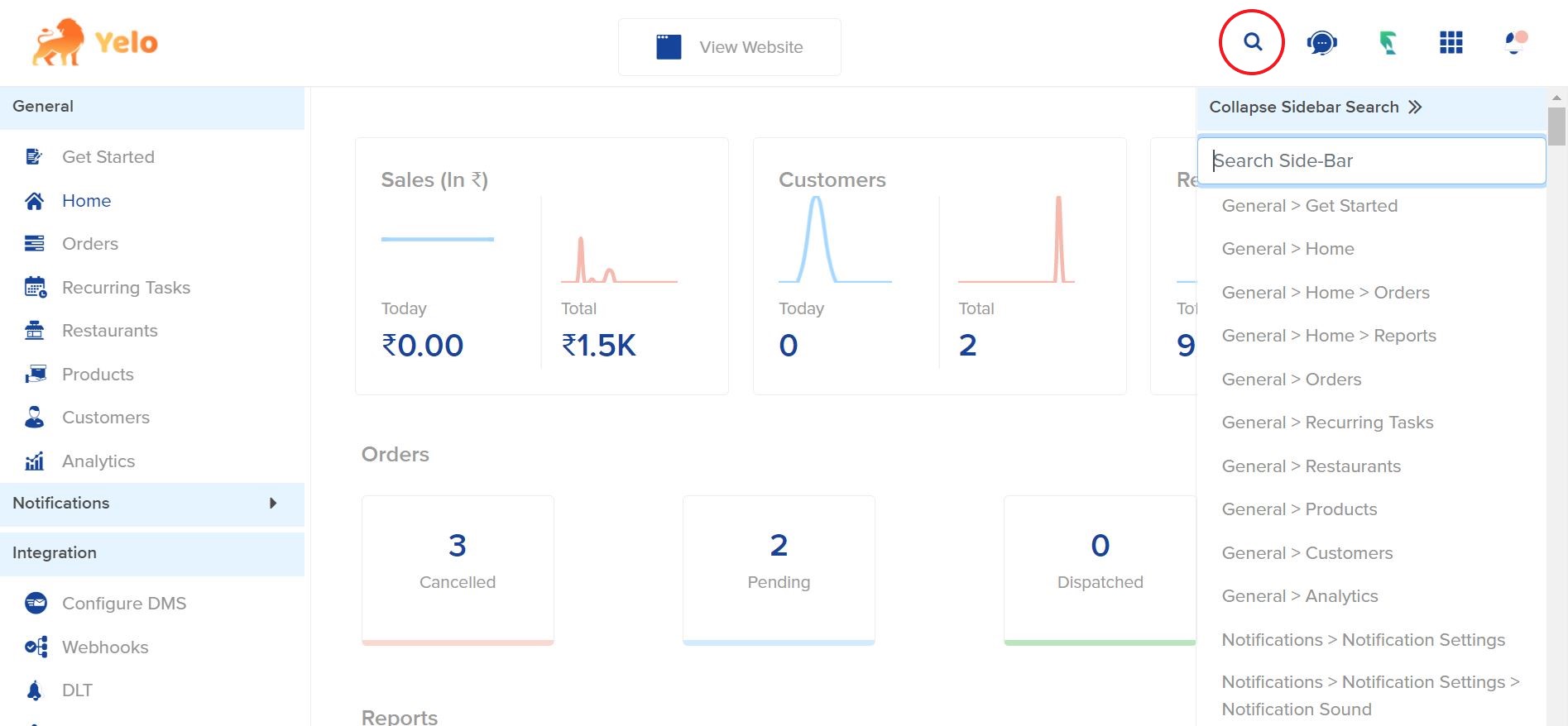1568x726 pixels.
Task: Expand the Notifications sidebar section
Action: click(x=152, y=504)
